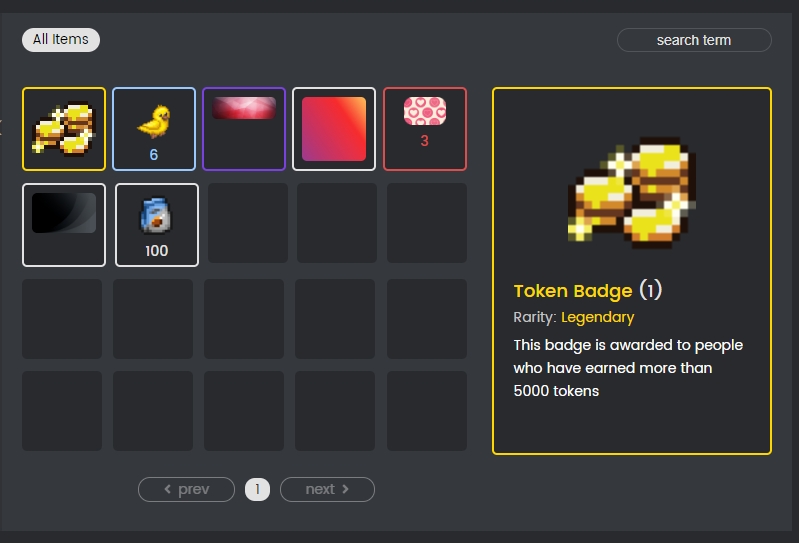The width and height of the screenshot is (799, 543).
Task: Select the Token Badge gold coins item
Action: [x=64, y=129]
